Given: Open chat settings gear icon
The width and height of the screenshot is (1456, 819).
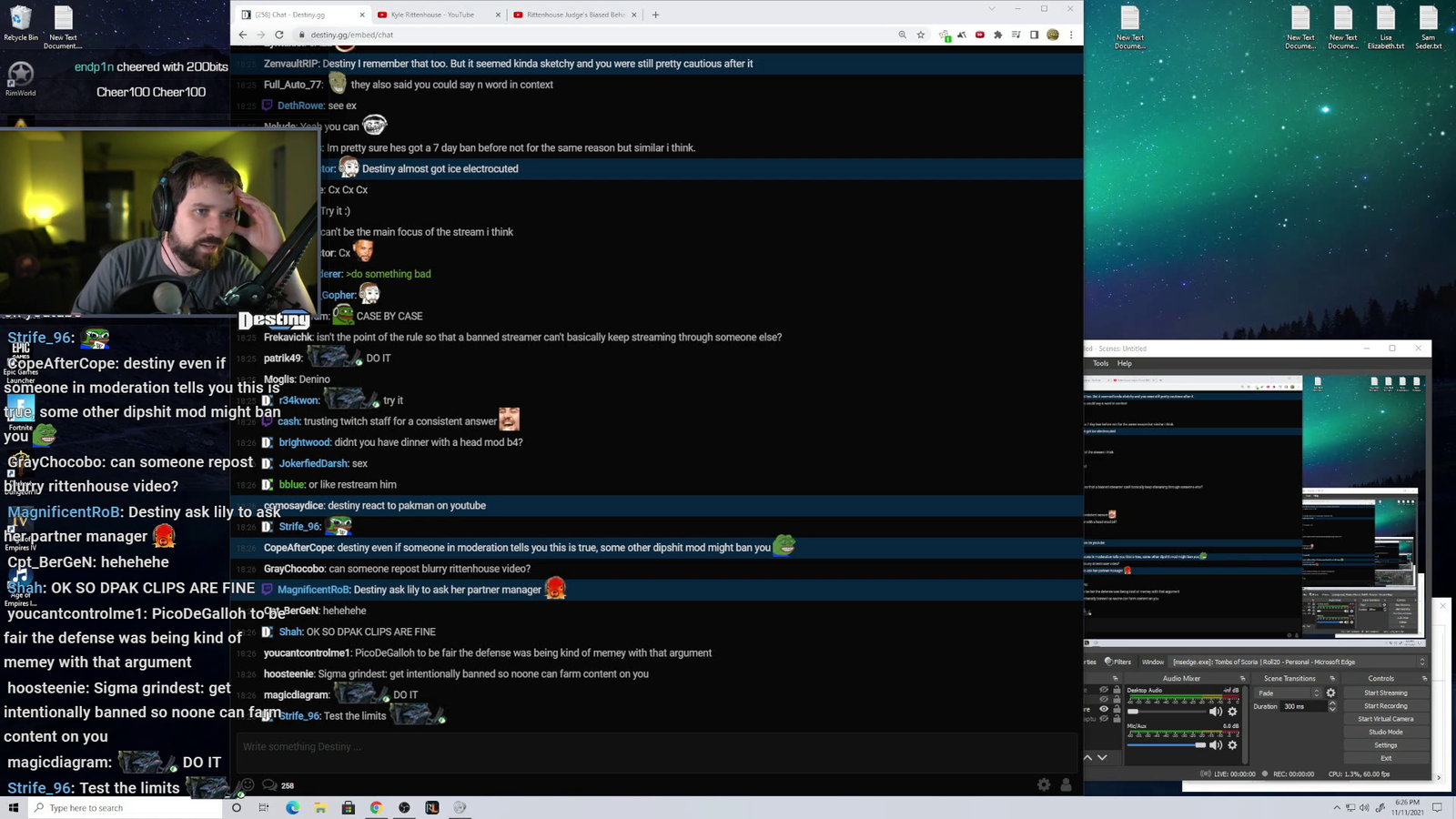Looking at the screenshot, I should pyautogui.click(x=1044, y=784).
